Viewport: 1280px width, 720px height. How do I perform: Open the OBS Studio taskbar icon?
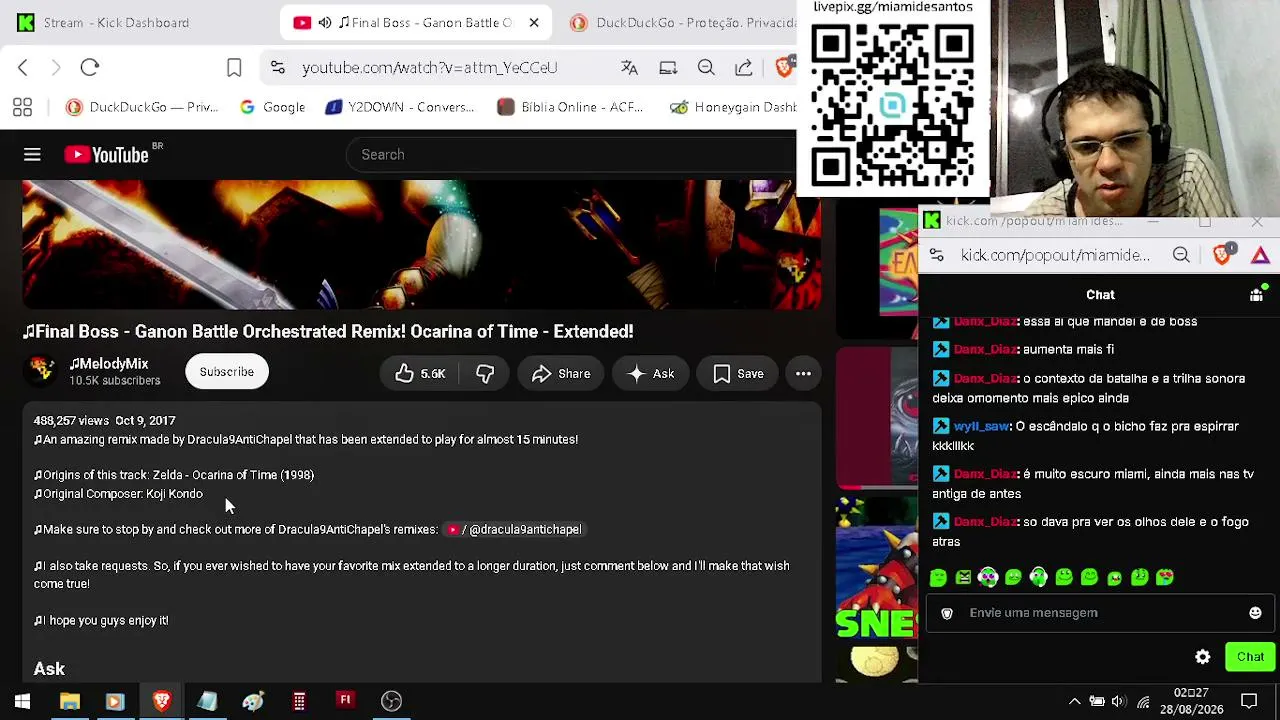click(391, 701)
